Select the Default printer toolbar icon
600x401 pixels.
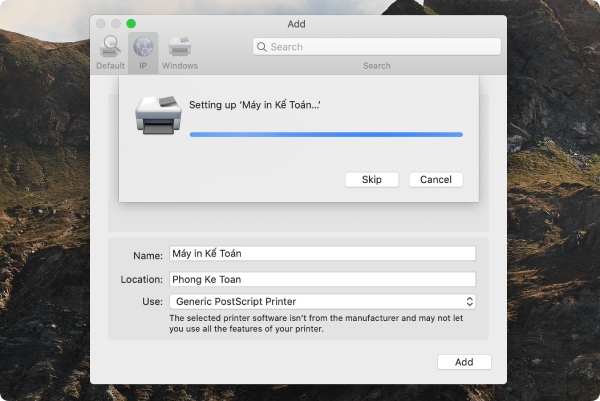point(110,53)
